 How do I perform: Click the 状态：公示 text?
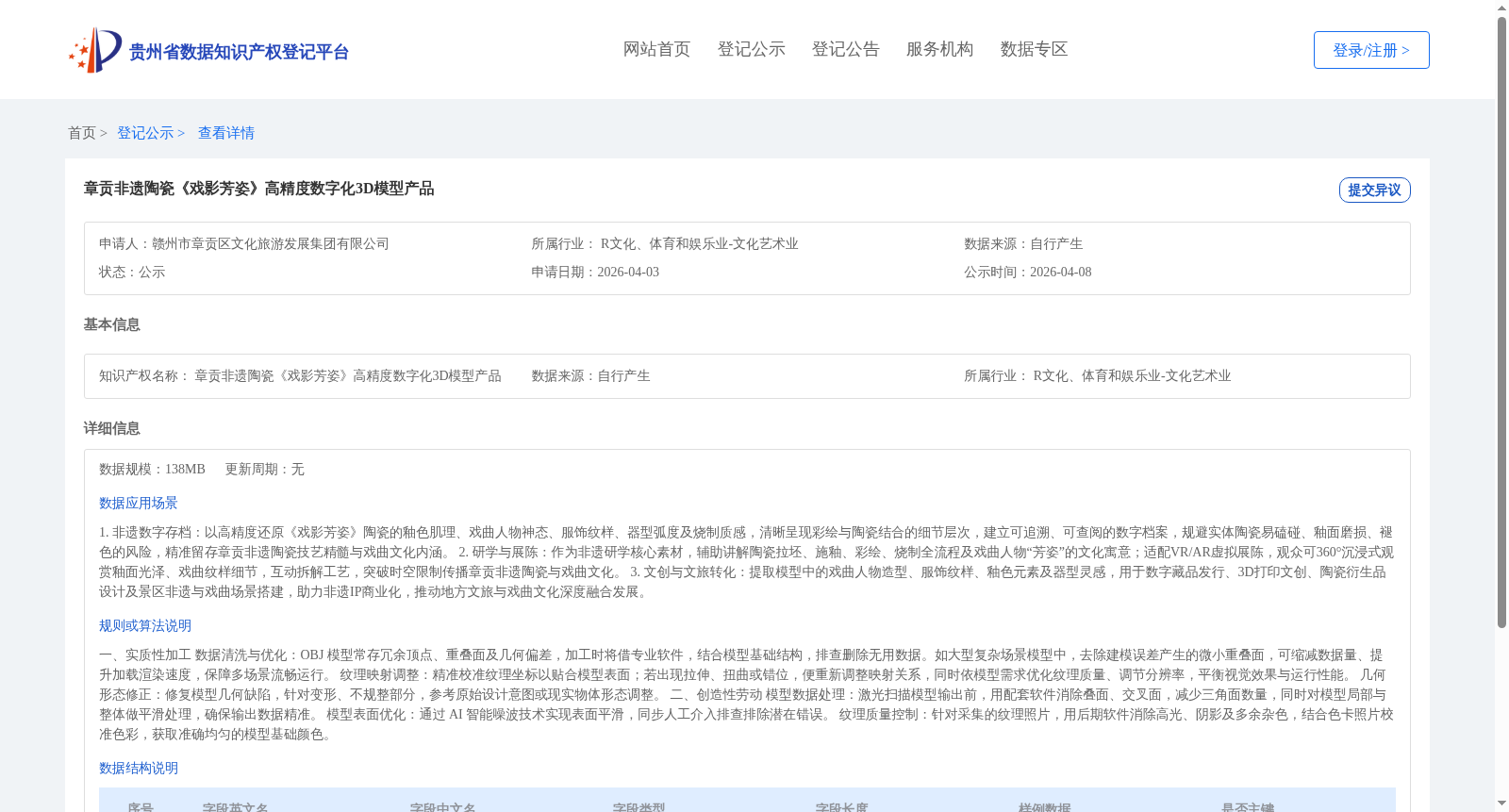tap(132, 272)
